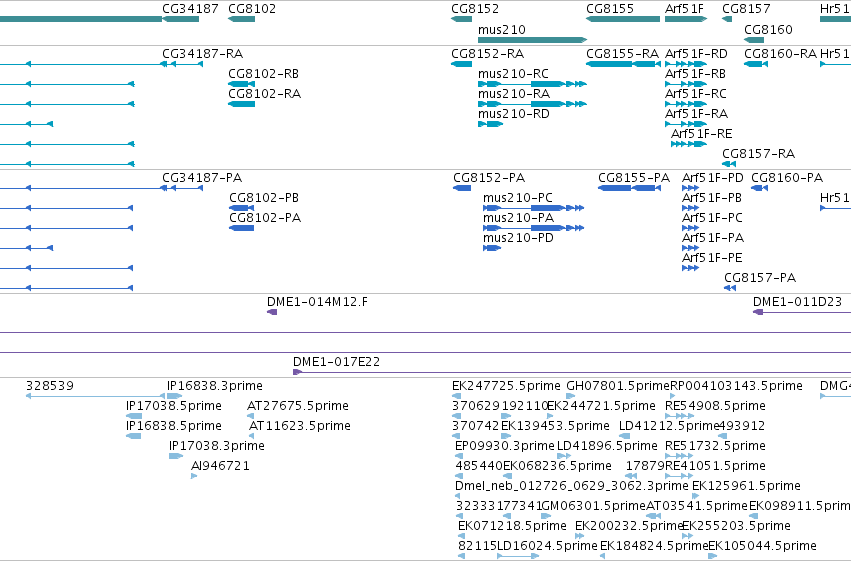Image resolution: width=851 pixels, height=561 pixels.
Task: Click transcript CG34187-RA
Action: [x=202, y=54]
